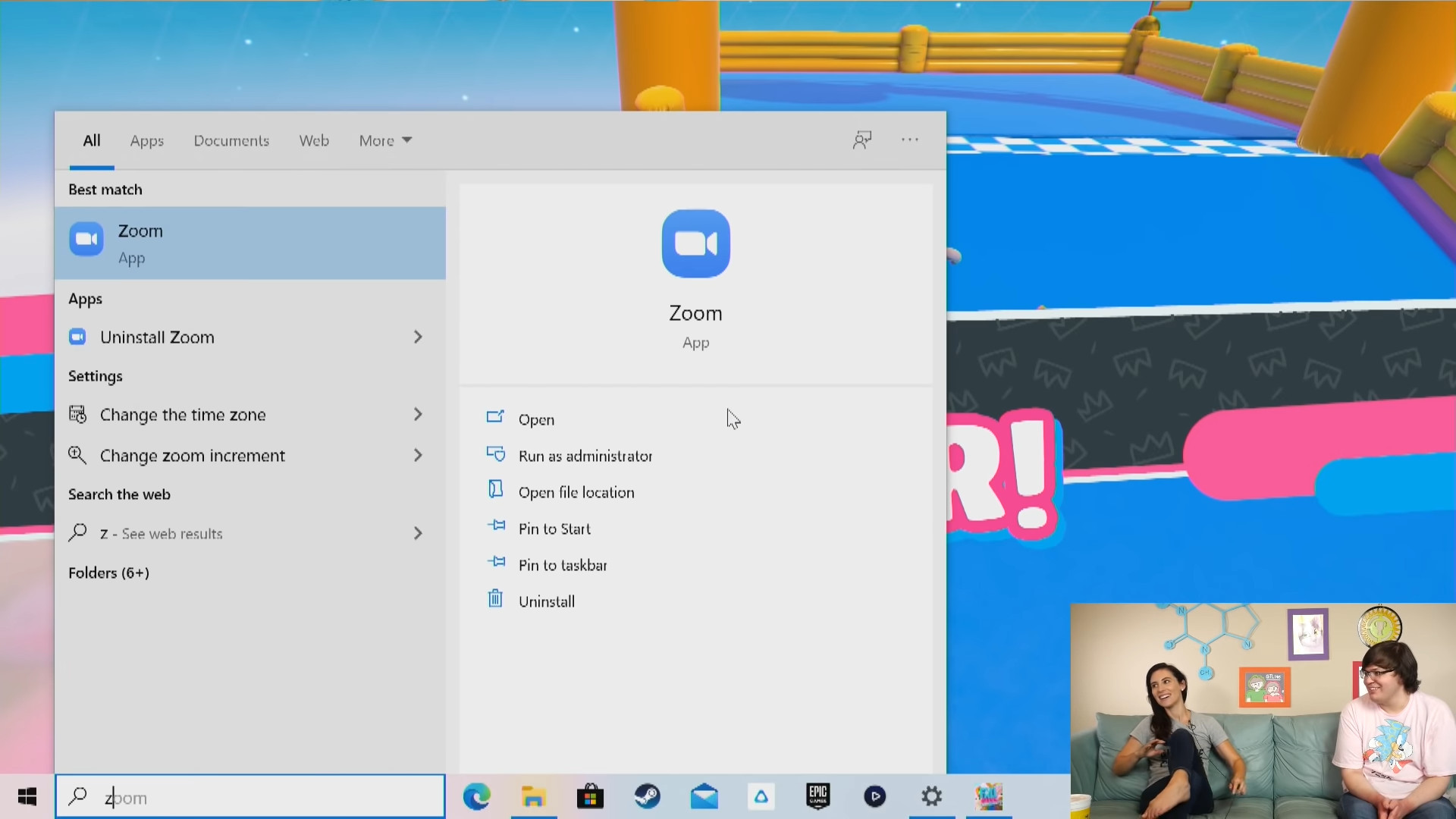1456x819 pixels.
Task: Choose Pin to taskbar for Zoom
Action: point(562,565)
